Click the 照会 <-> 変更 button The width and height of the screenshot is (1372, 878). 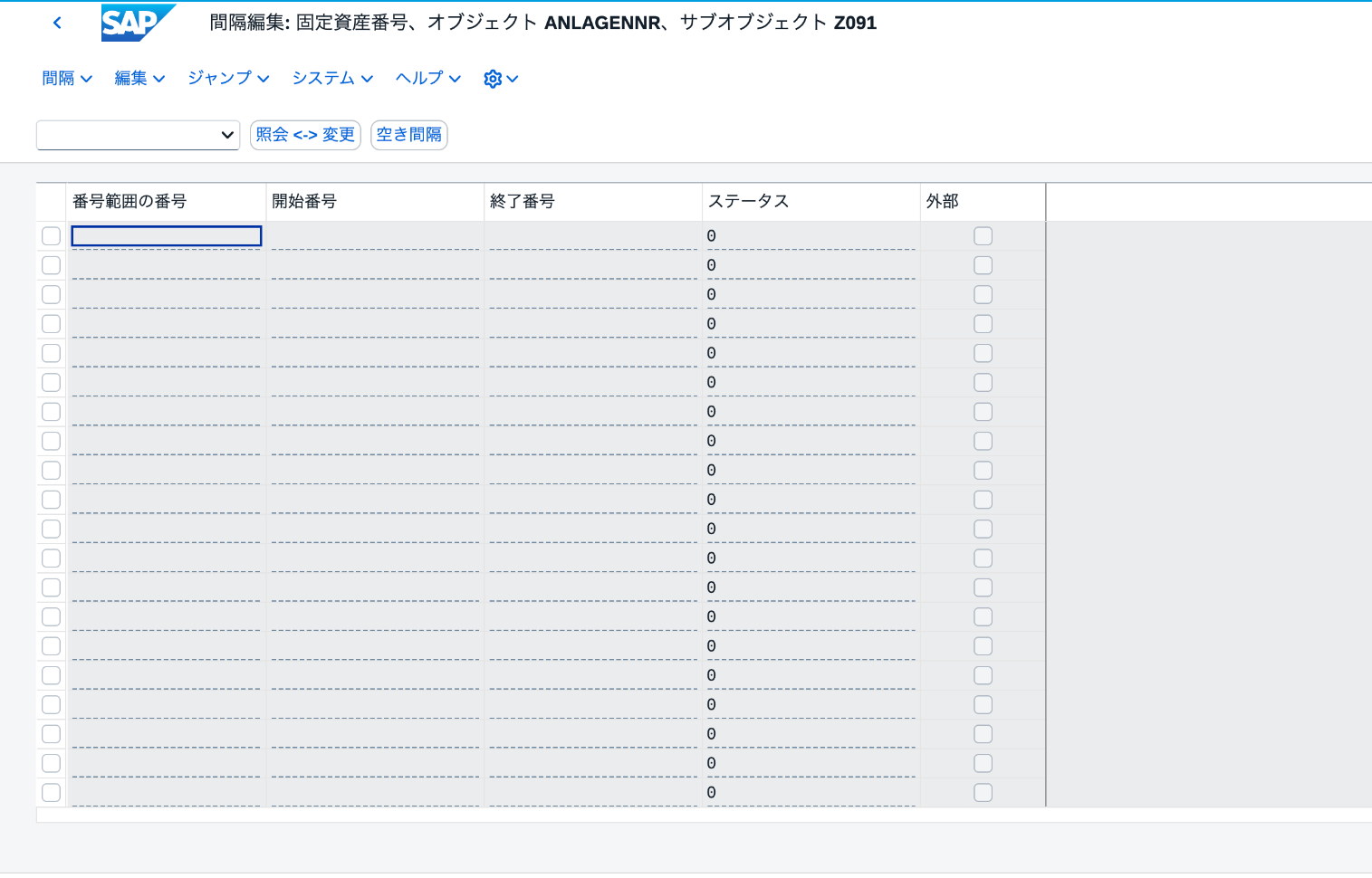pos(305,135)
